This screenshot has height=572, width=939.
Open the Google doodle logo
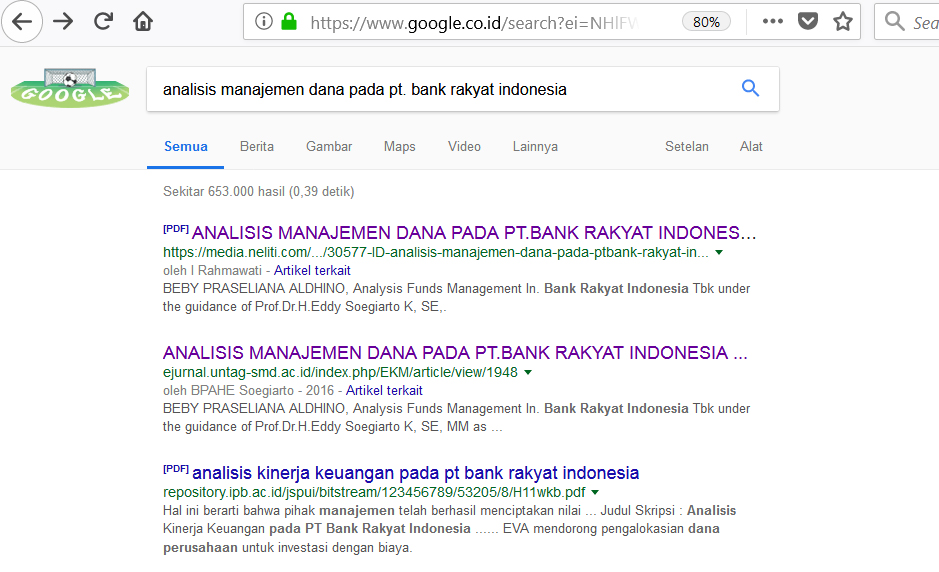click(x=70, y=89)
